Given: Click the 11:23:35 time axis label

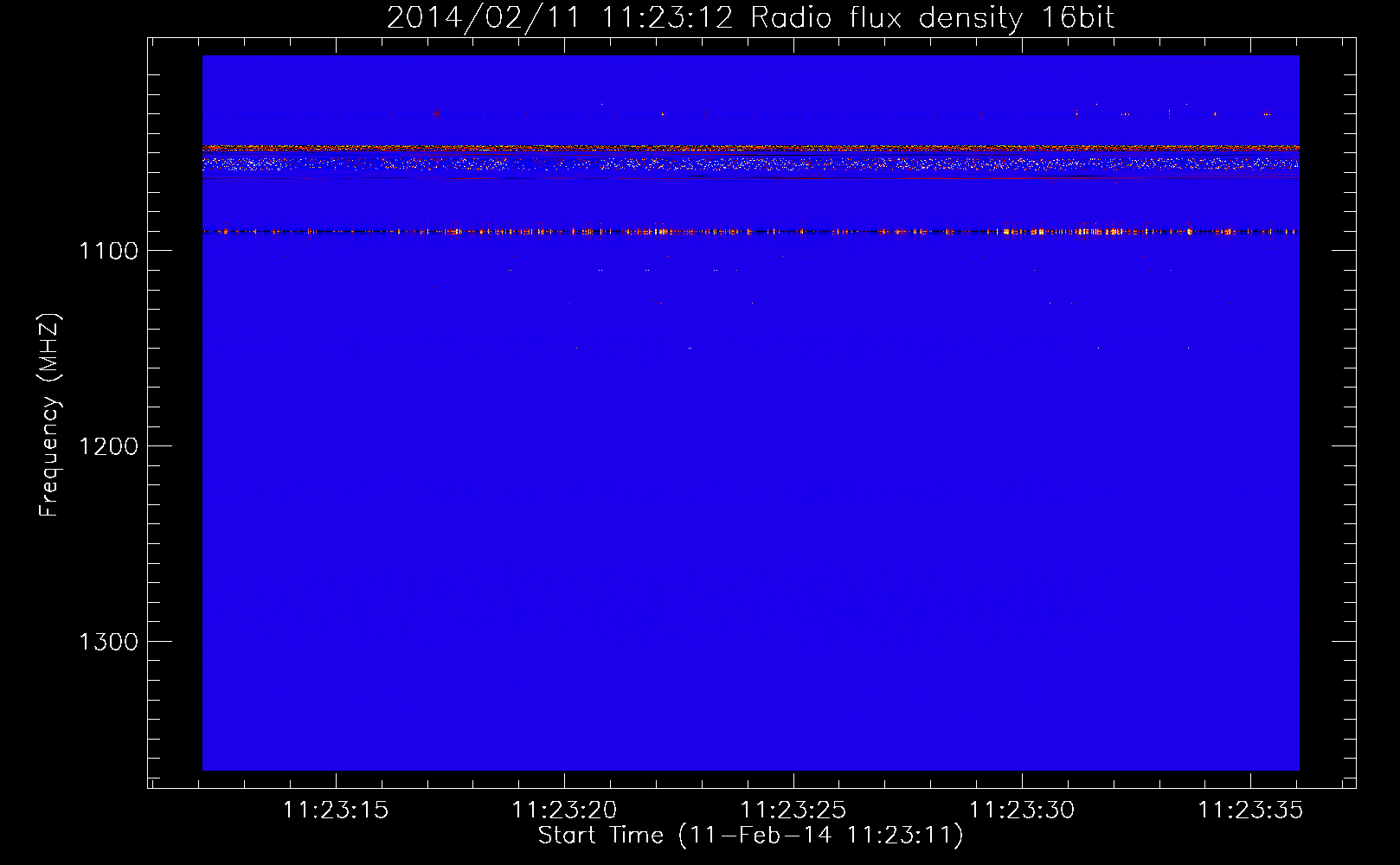Looking at the screenshot, I should coord(1249,811).
